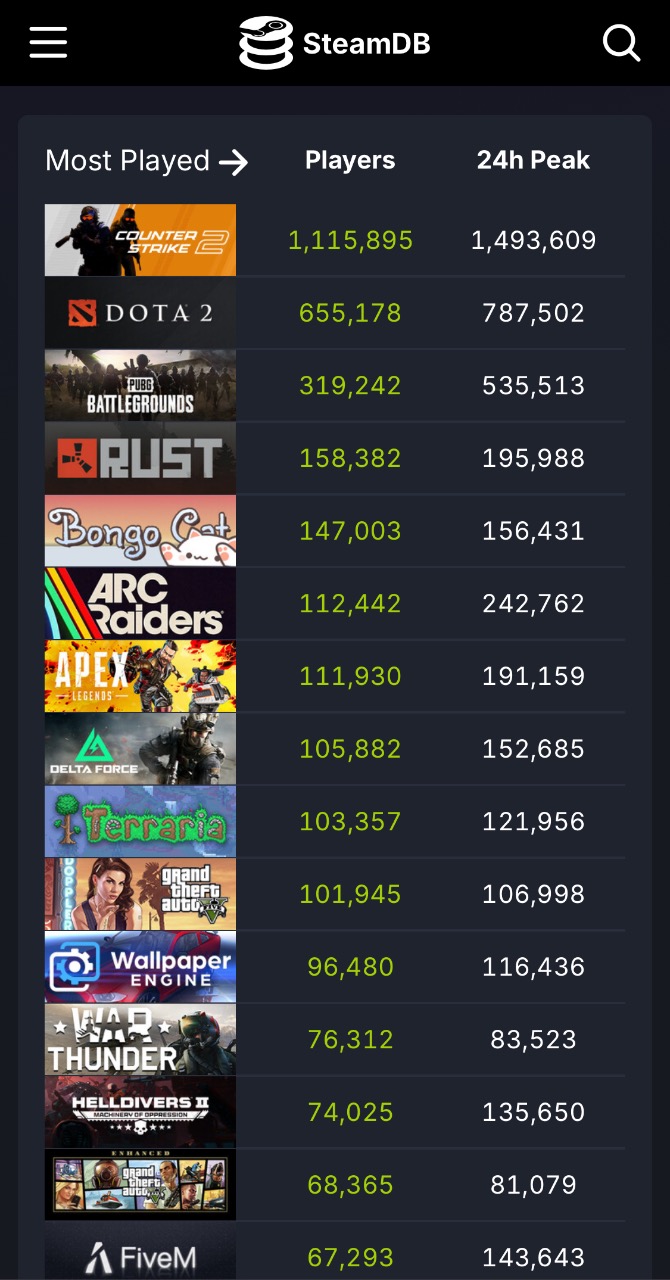
Task: Open the Most Played arrow link
Action: pyautogui.click(x=146, y=161)
